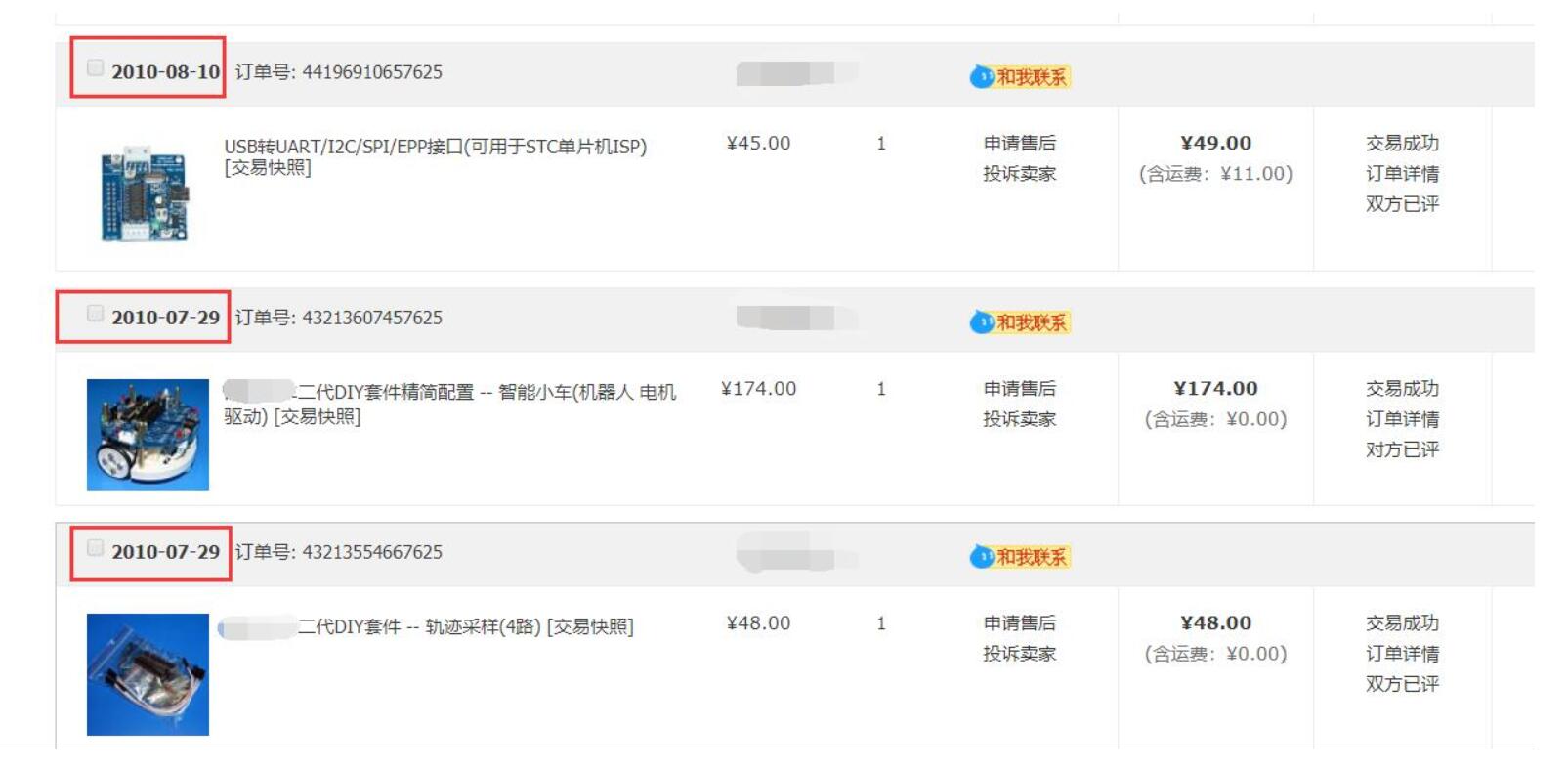This screenshot has height=770, width=1568.
Task: Click the smart car robot product image
Action: [148, 434]
